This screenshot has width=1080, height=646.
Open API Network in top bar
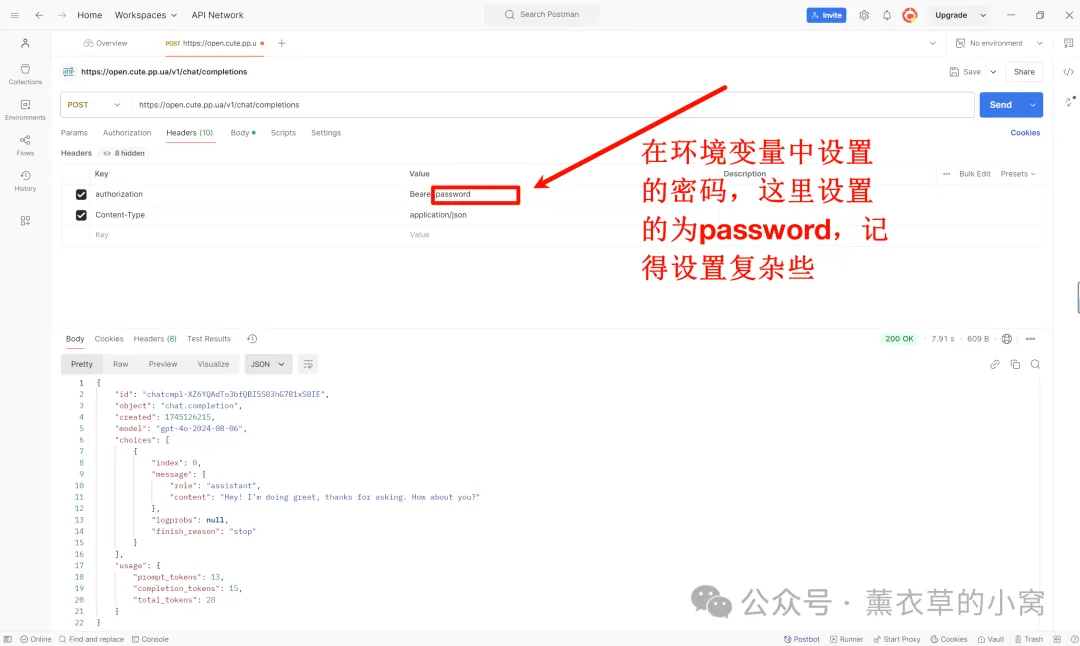tap(217, 15)
